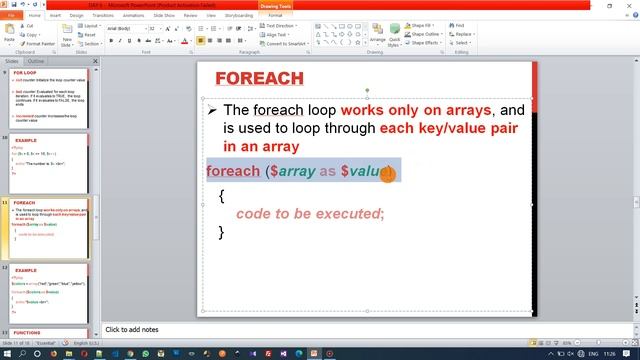Start Slide Show from status bar
Viewport: 640px width, 360px height.
tap(556, 343)
